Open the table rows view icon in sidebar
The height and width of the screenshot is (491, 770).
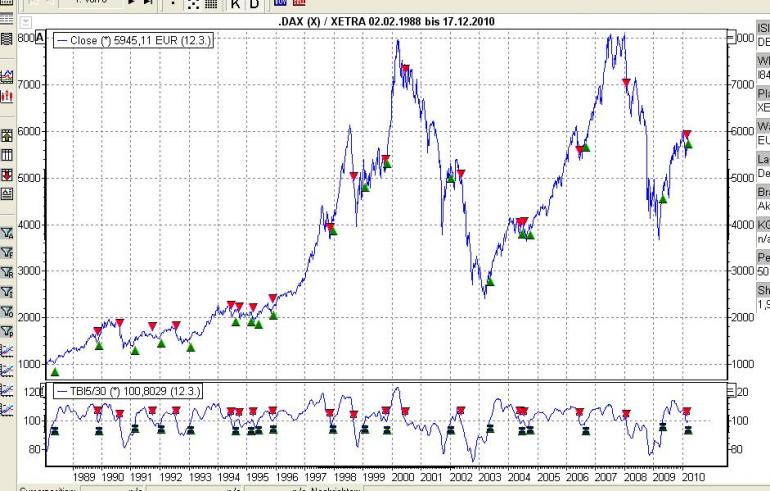(x=6, y=19)
